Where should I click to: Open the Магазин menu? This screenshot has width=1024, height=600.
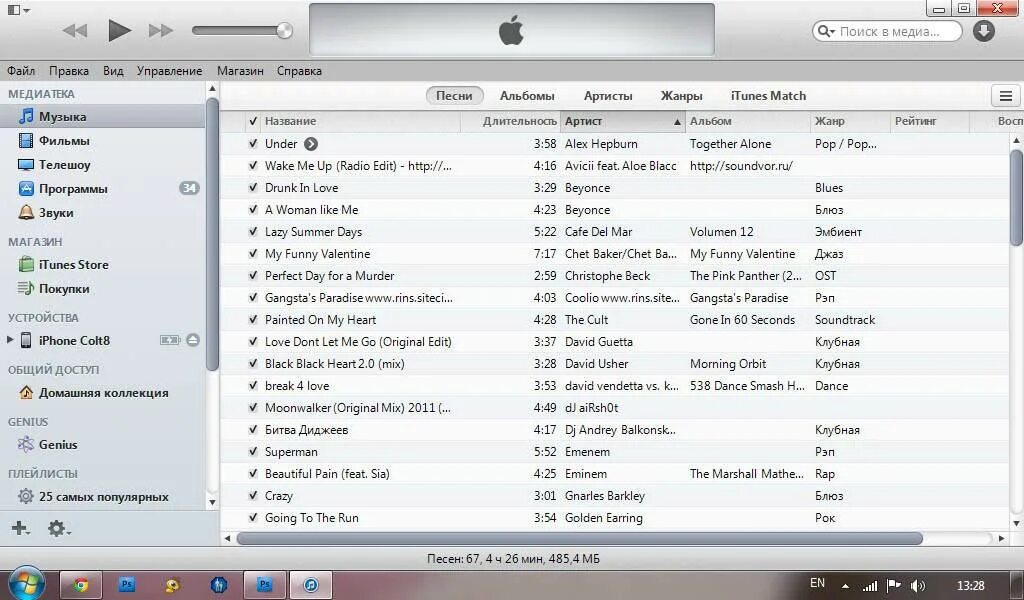tap(240, 71)
